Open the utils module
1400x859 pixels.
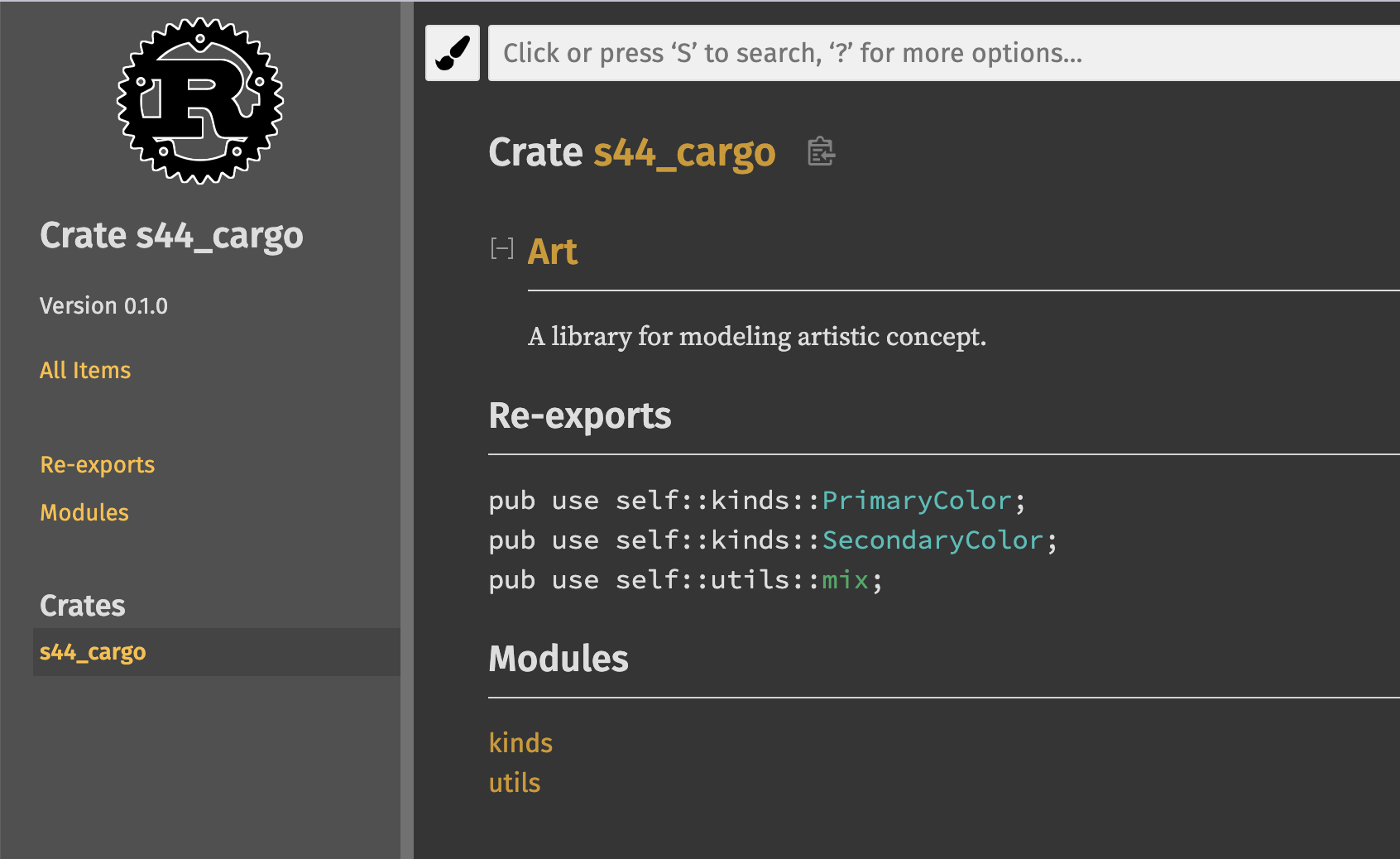click(x=515, y=783)
